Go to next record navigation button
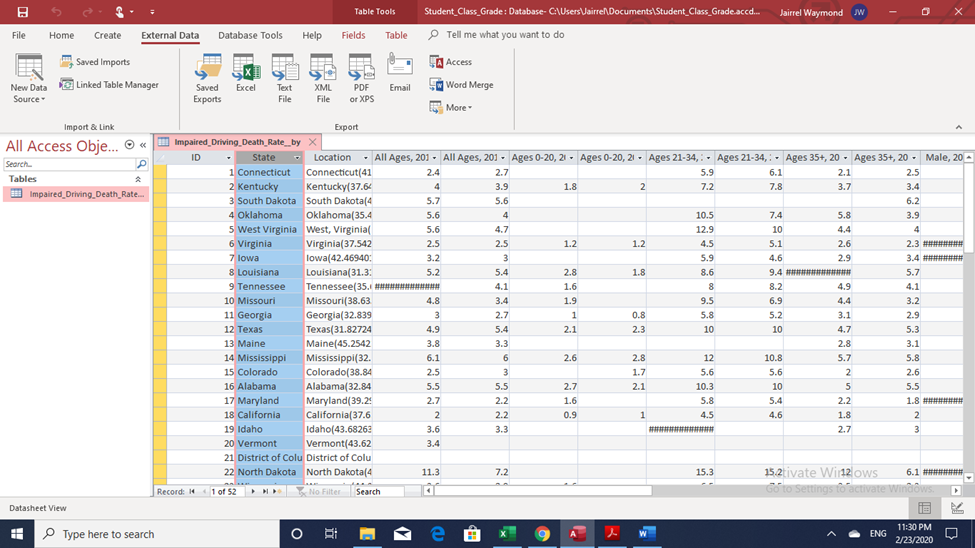Screen dimensions: 975x548 [253, 491]
